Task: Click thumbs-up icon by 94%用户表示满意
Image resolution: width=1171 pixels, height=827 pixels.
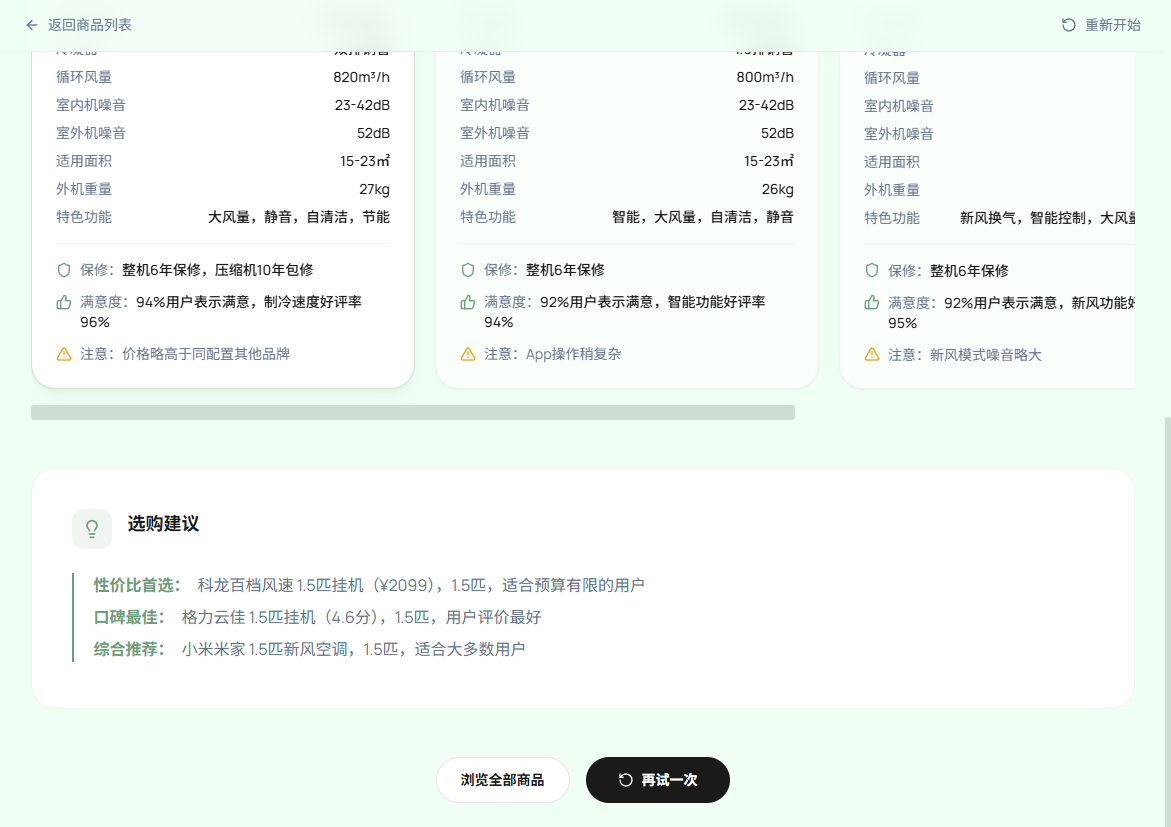Action: pyautogui.click(x=64, y=302)
